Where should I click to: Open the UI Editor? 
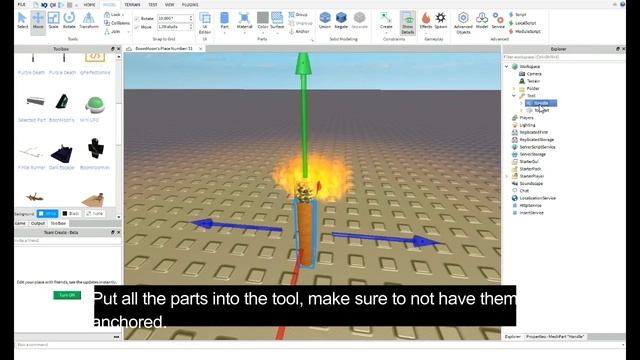[x=204, y=22]
